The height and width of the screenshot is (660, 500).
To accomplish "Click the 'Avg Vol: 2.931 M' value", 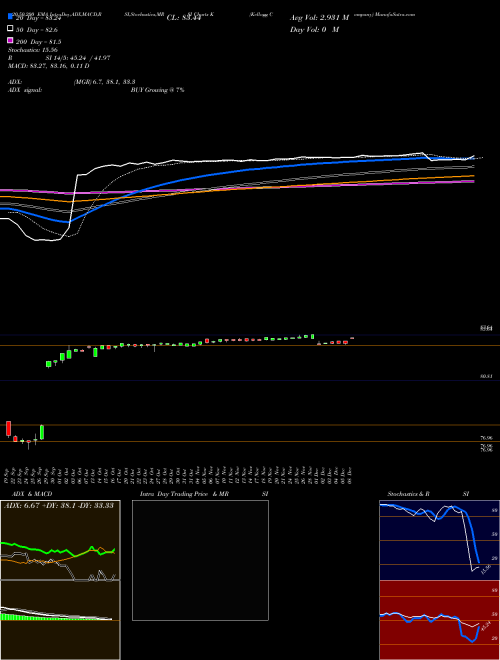I will (x=319, y=18).
